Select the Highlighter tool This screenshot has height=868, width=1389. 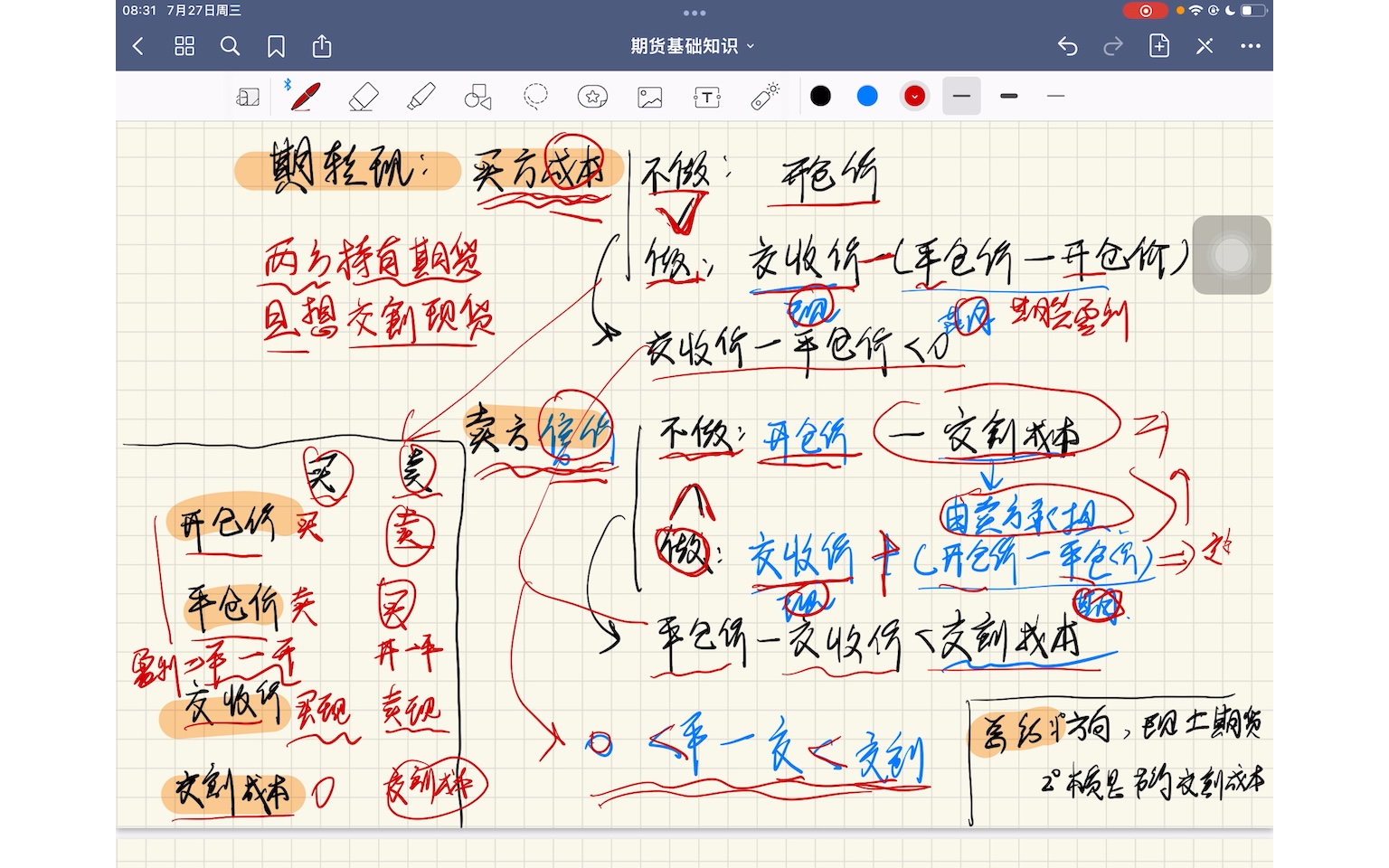420,97
